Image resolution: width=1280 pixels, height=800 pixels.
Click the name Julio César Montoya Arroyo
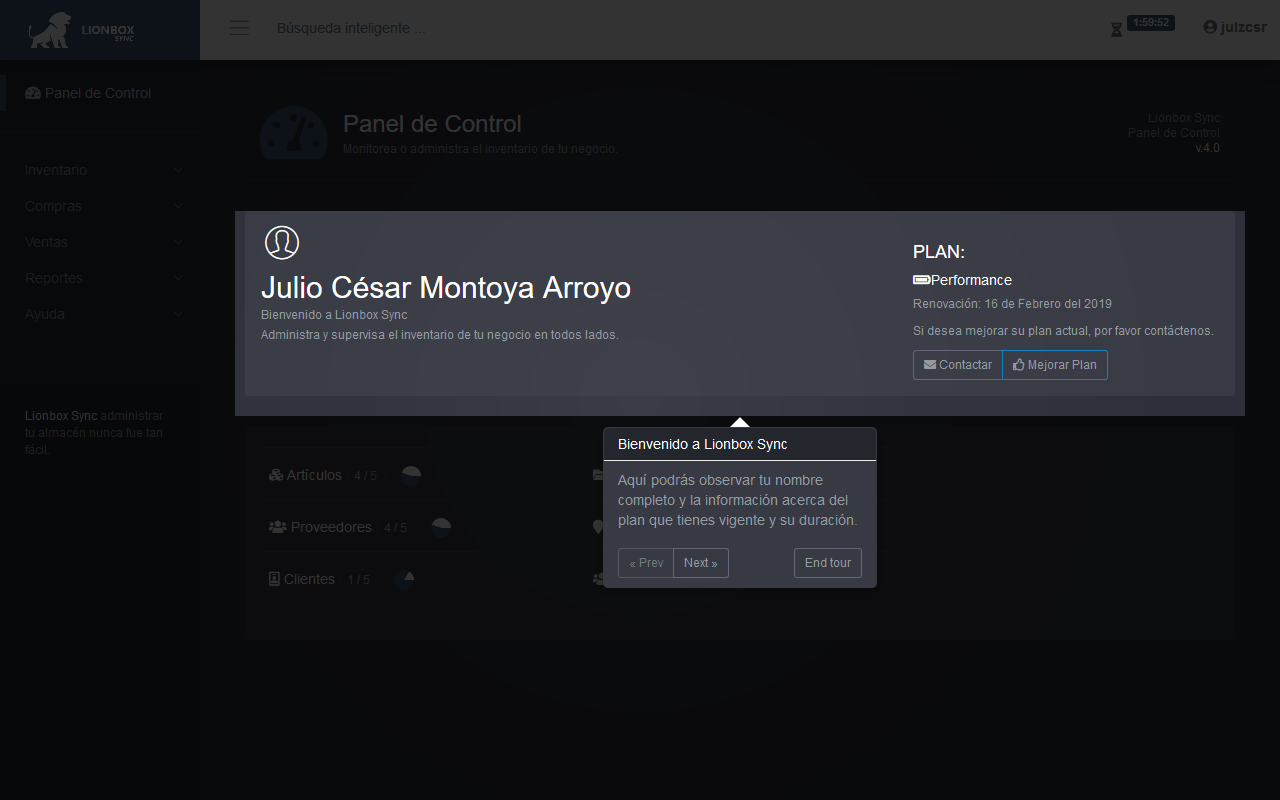click(x=446, y=288)
